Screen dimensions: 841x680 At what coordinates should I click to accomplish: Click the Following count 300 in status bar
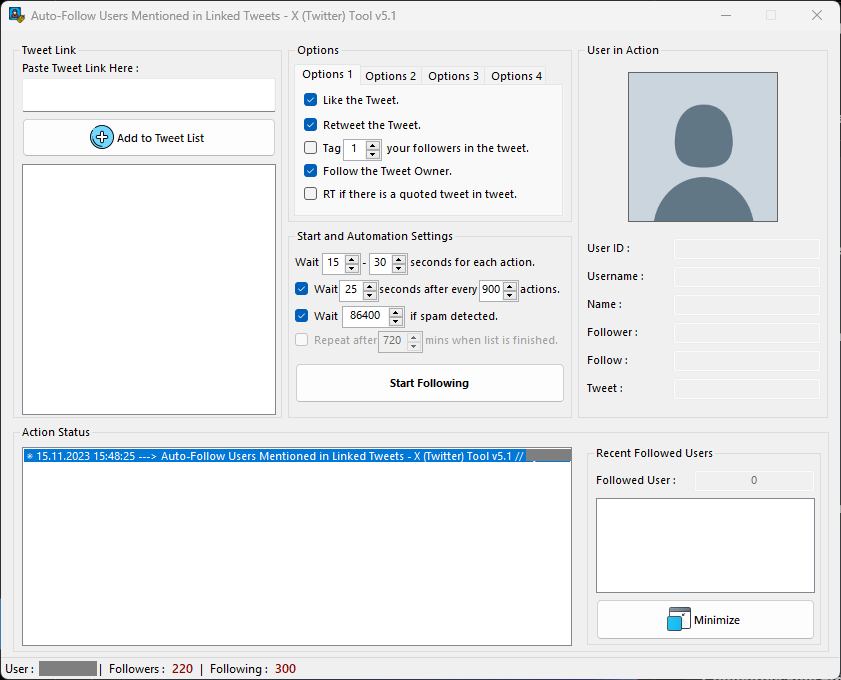285,669
